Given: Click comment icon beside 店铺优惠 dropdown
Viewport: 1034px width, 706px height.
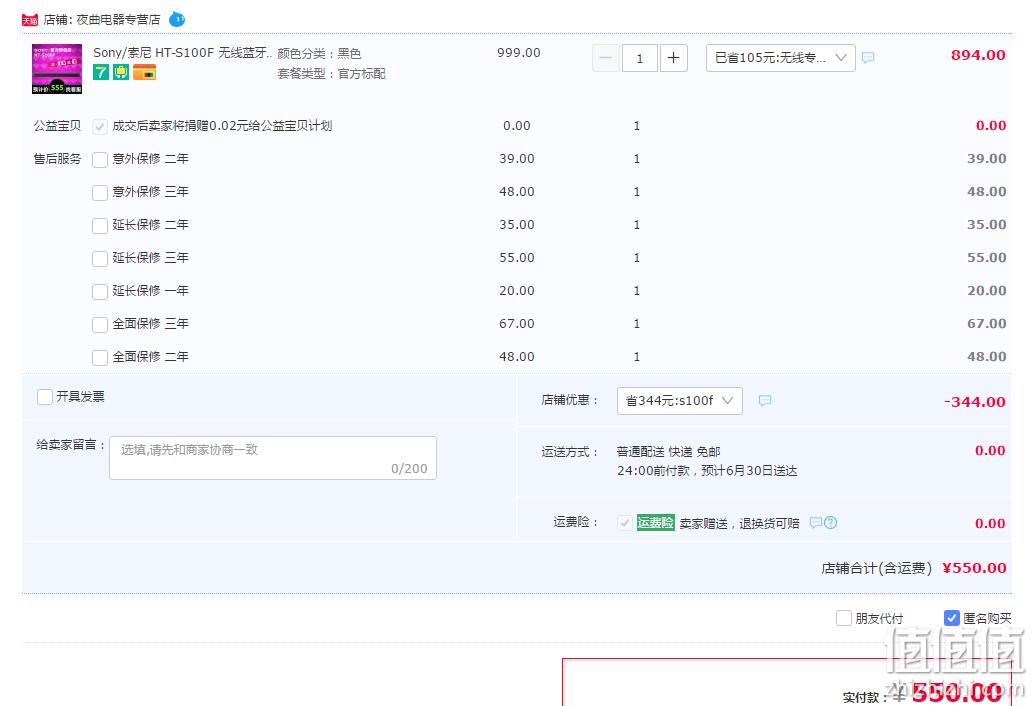Looking at the screenshot, I should pyautogui.click(x=765, y=401).
